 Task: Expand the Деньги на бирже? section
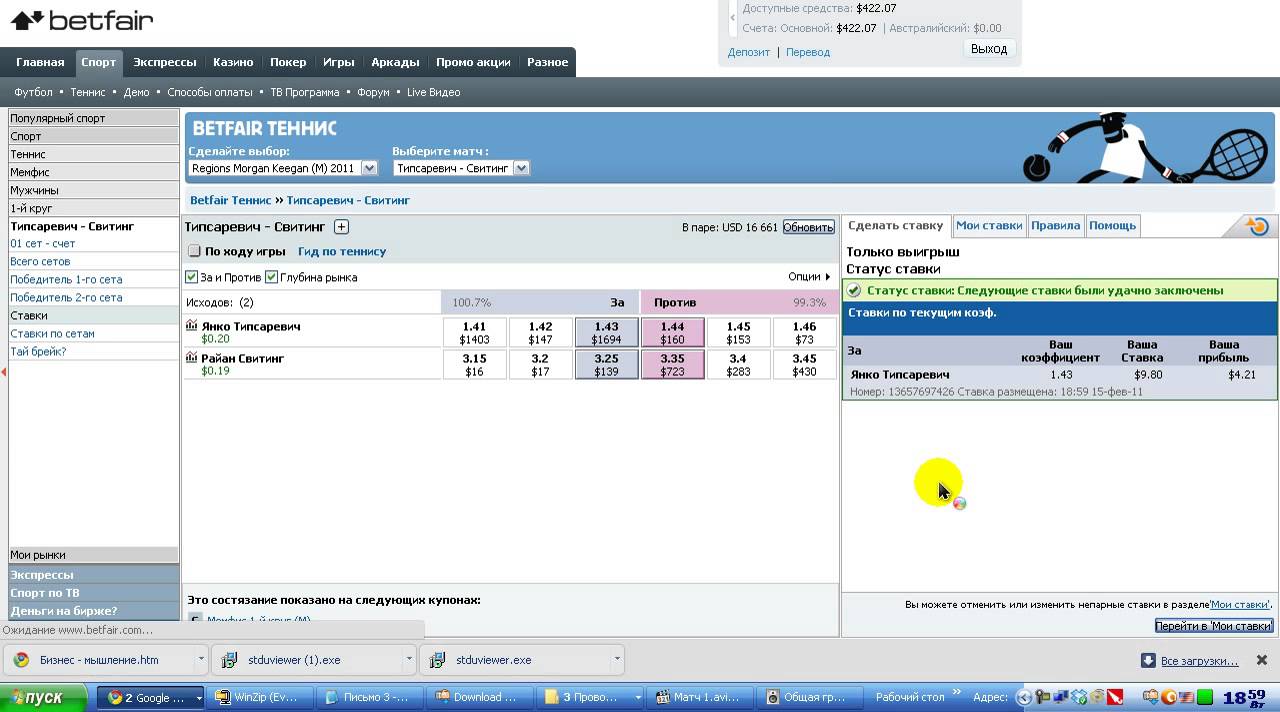93,610
